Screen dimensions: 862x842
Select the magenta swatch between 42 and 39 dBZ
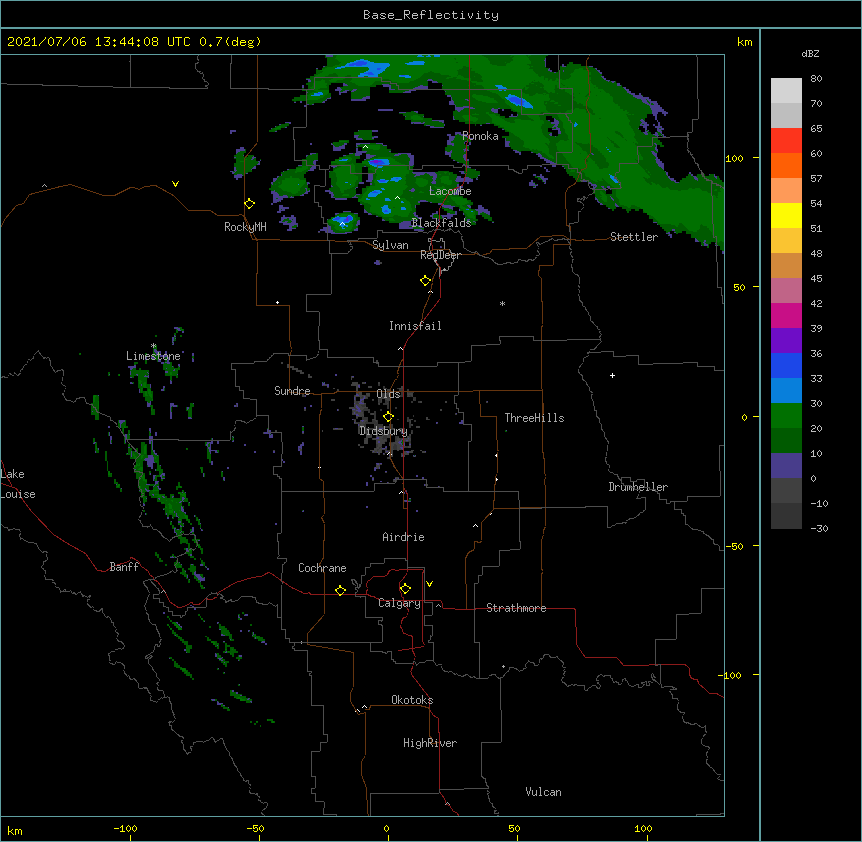click(786, 315)
